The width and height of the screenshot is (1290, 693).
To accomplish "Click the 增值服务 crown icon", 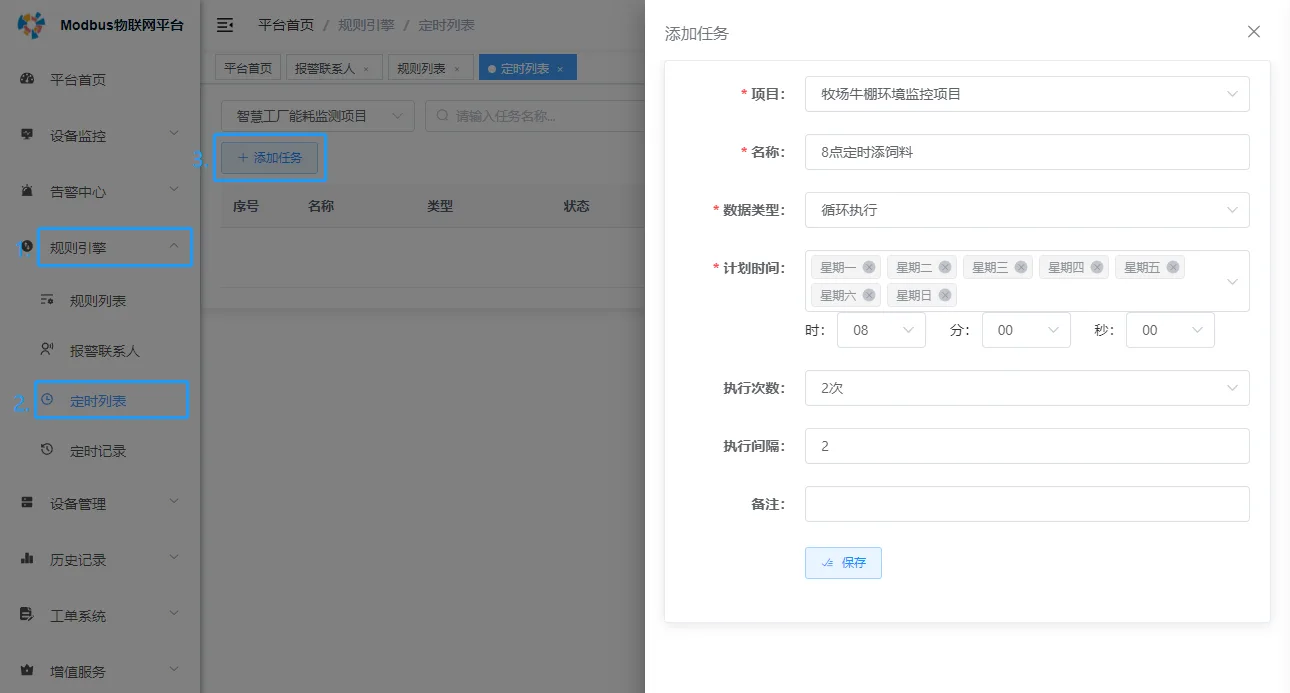I will click(x=28, y=671).
